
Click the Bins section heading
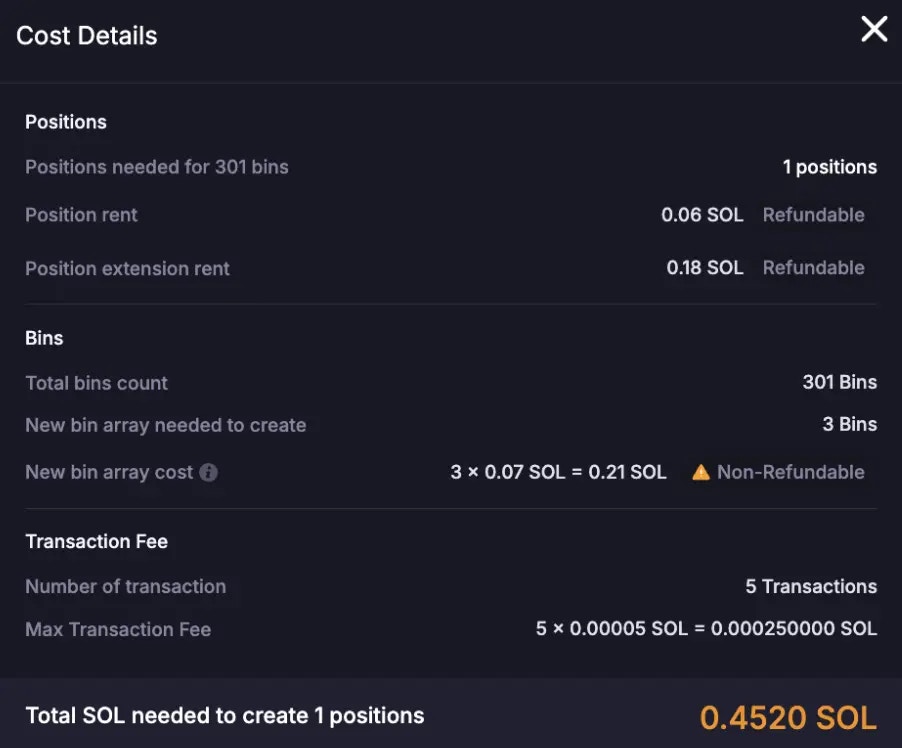coord(44,338)
